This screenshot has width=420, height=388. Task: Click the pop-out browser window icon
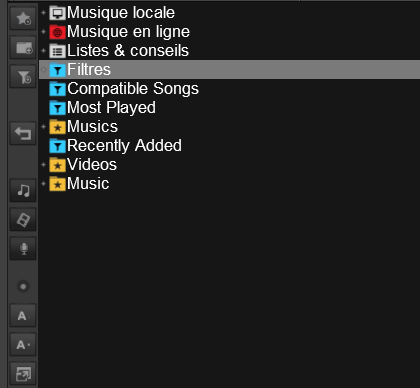click(x=23, y=374)
